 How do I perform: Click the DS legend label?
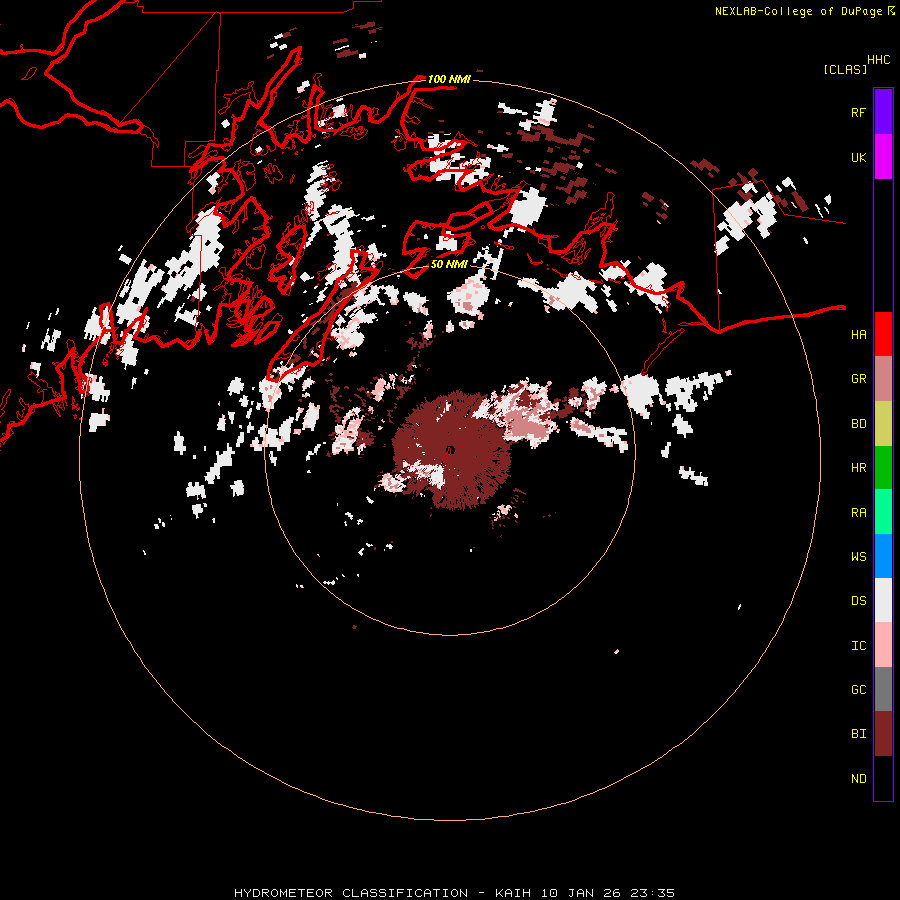(858, 601)
